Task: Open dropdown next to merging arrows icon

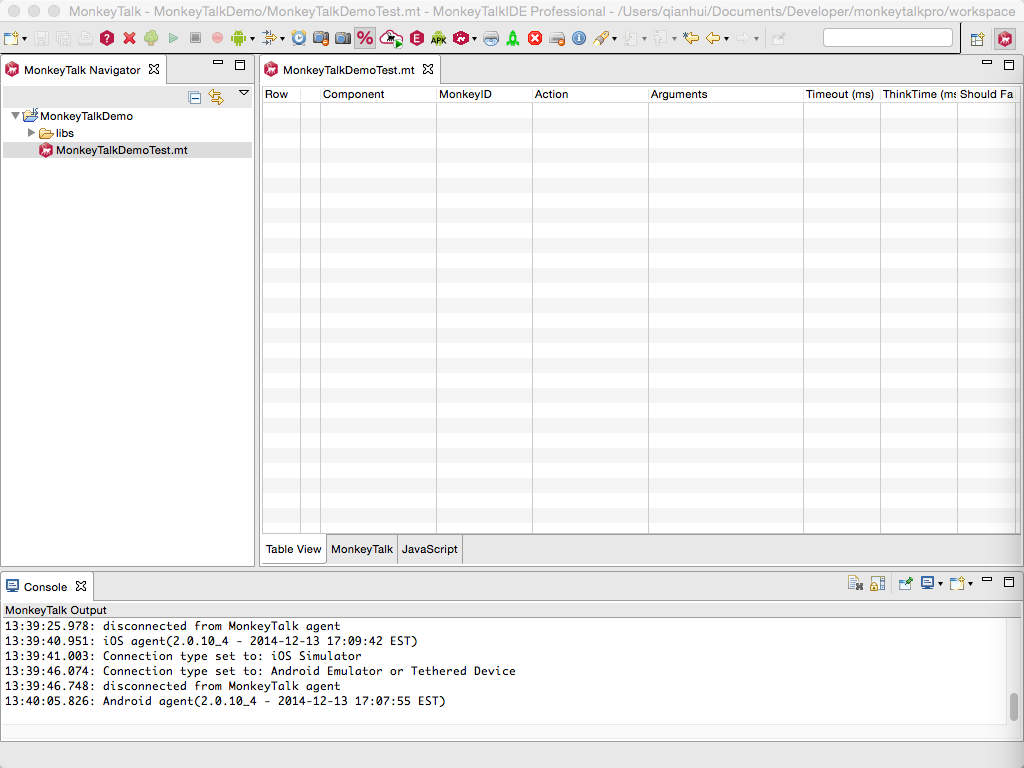Action: [x=282, y=39]
